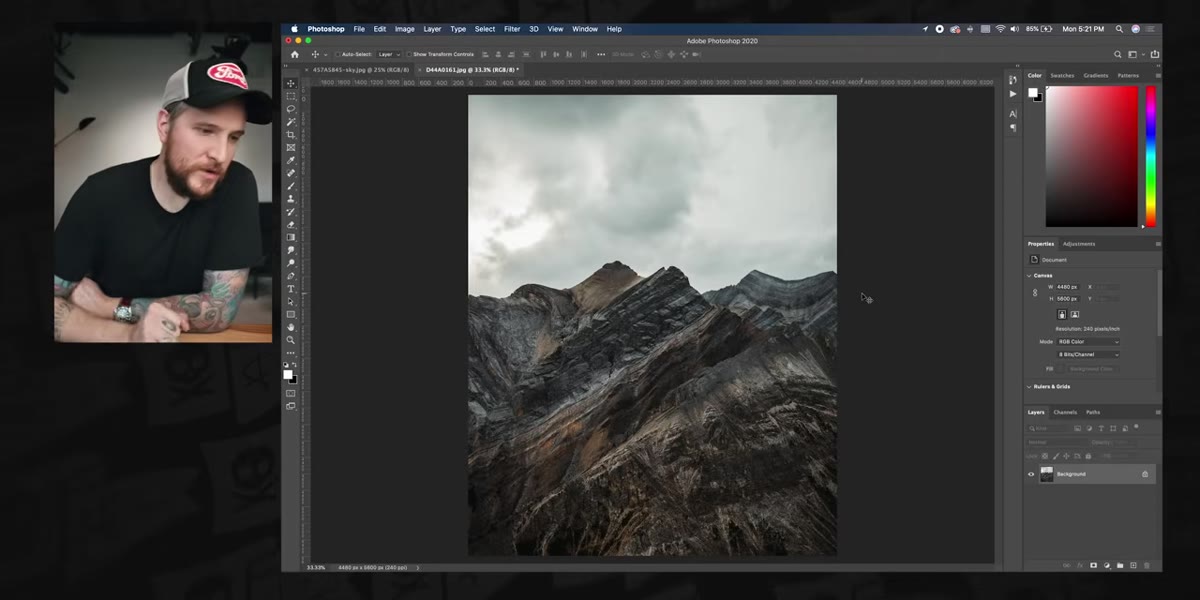The width and height of the screenshot is (1200, 600).
Task: Create a new layer with plus icon
Action: coord(1133,565)
